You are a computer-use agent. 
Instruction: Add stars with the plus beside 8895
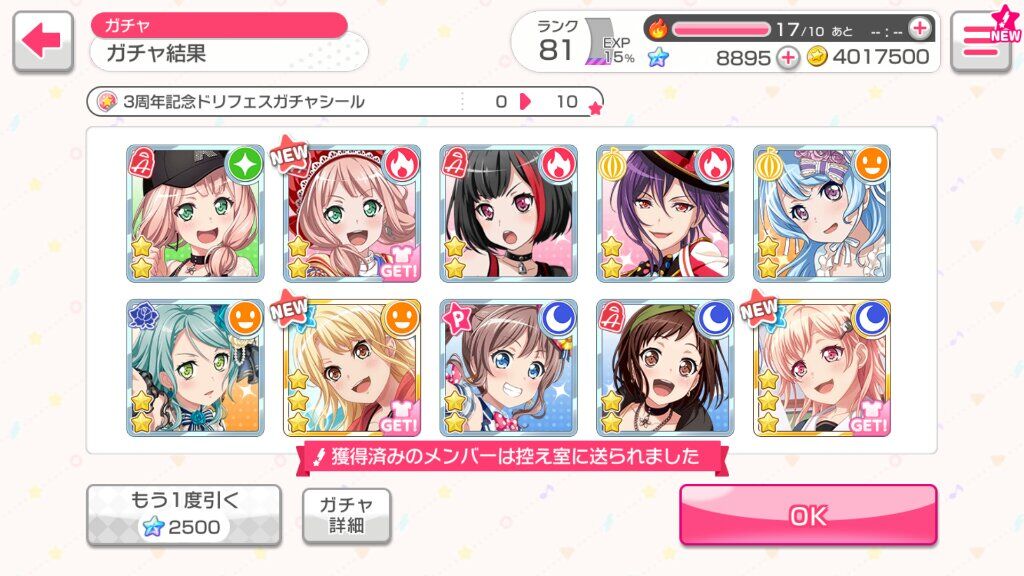tap(788, 57)
